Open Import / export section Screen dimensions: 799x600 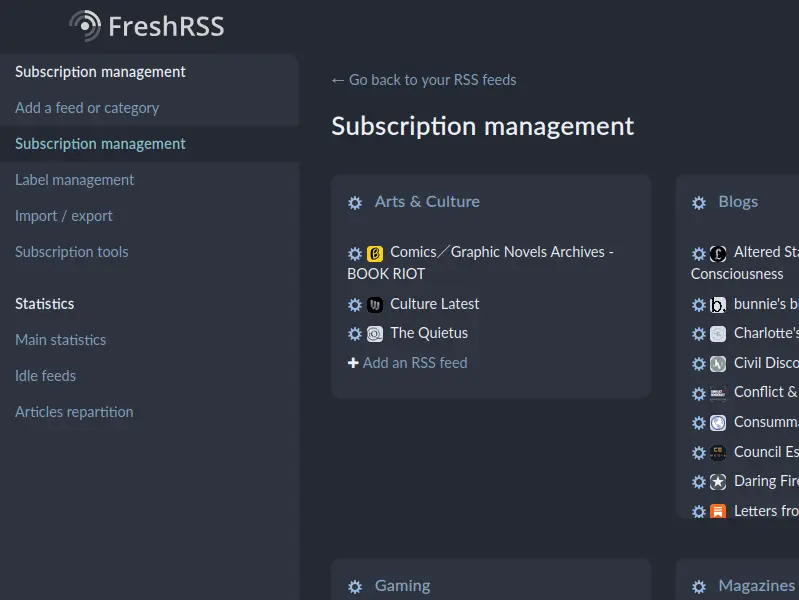(64, 216)
